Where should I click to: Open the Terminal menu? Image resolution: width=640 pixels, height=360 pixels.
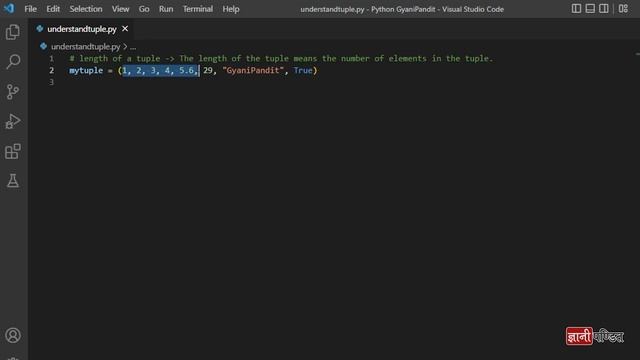pos(198,9)
